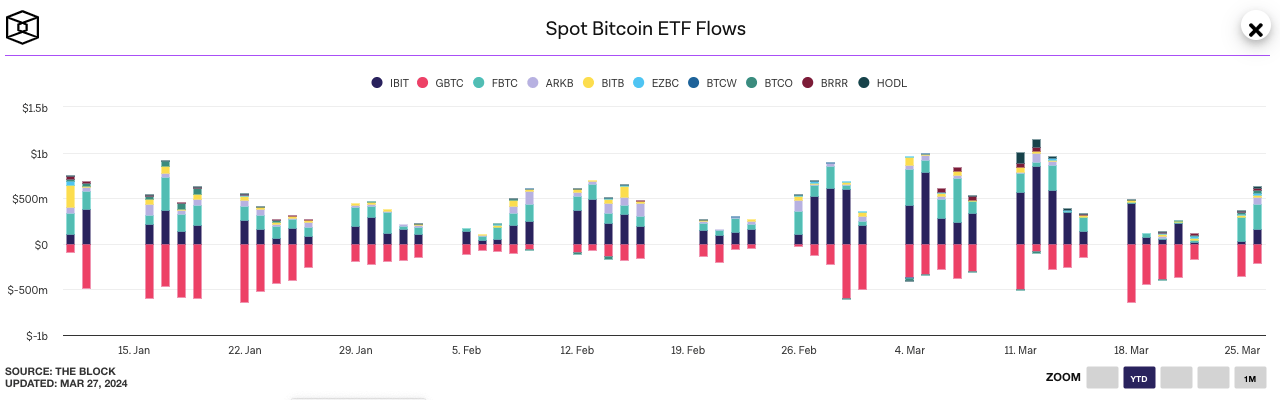Click the BRRR legend marker
This screenshot has height=400, width=1280.
click(x=808, y=83)
